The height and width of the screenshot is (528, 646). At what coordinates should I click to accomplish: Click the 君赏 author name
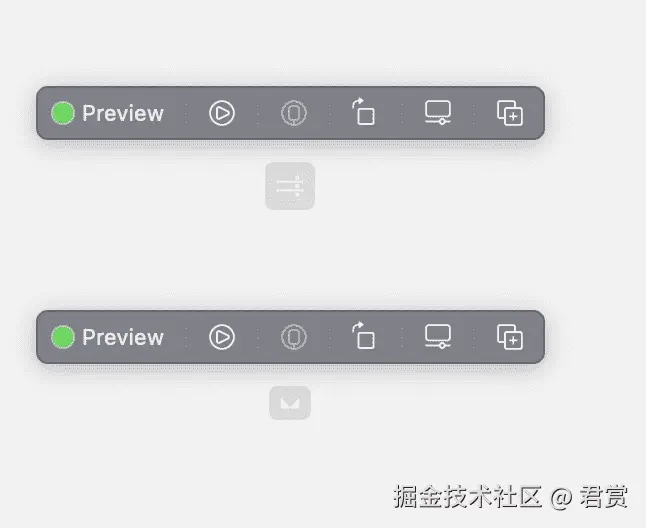click(x=604, y=496)
